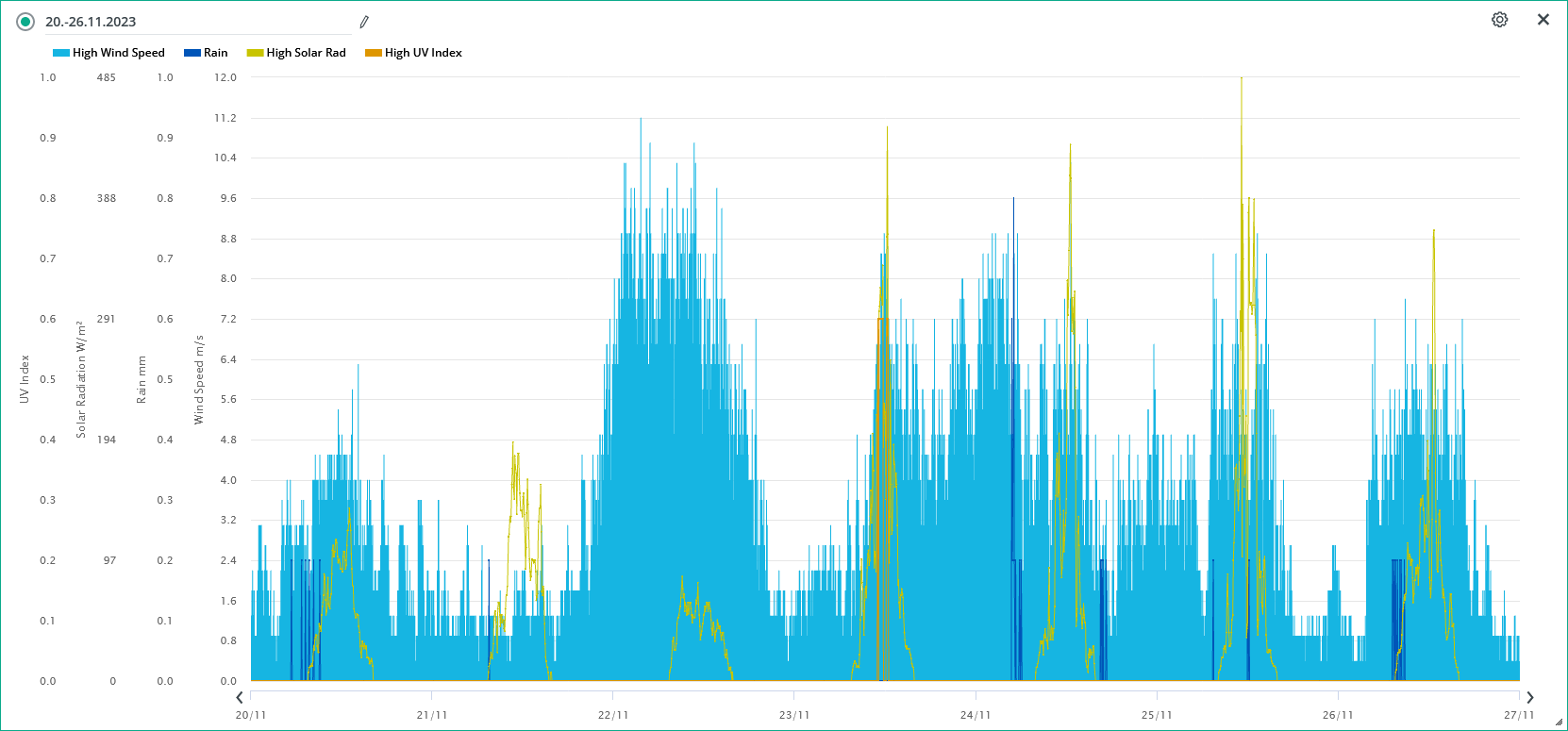Close the chart panel with X
1568x731 pixels.
pos(1543,20)
